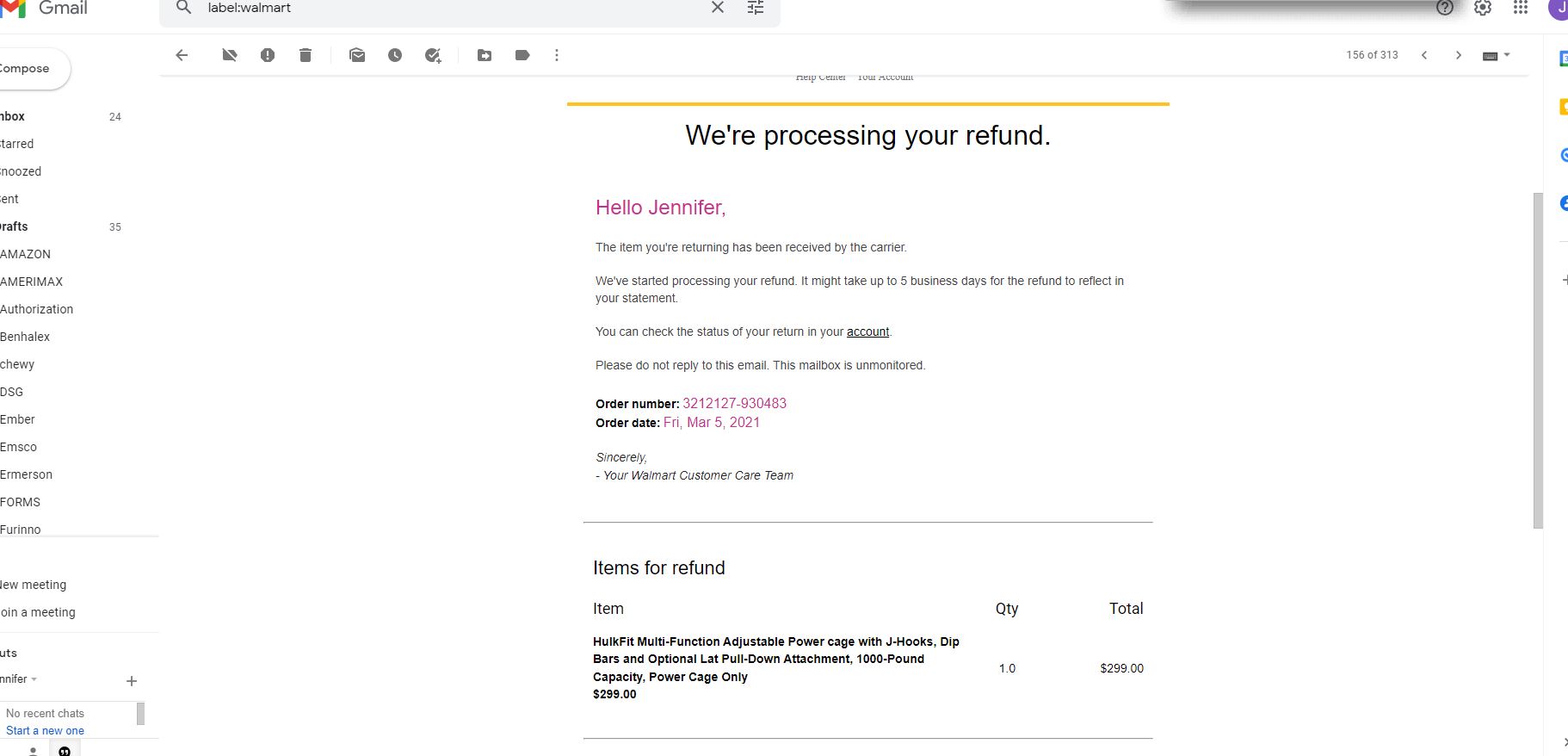Add this email to Tasks

[x=433, y=55]
